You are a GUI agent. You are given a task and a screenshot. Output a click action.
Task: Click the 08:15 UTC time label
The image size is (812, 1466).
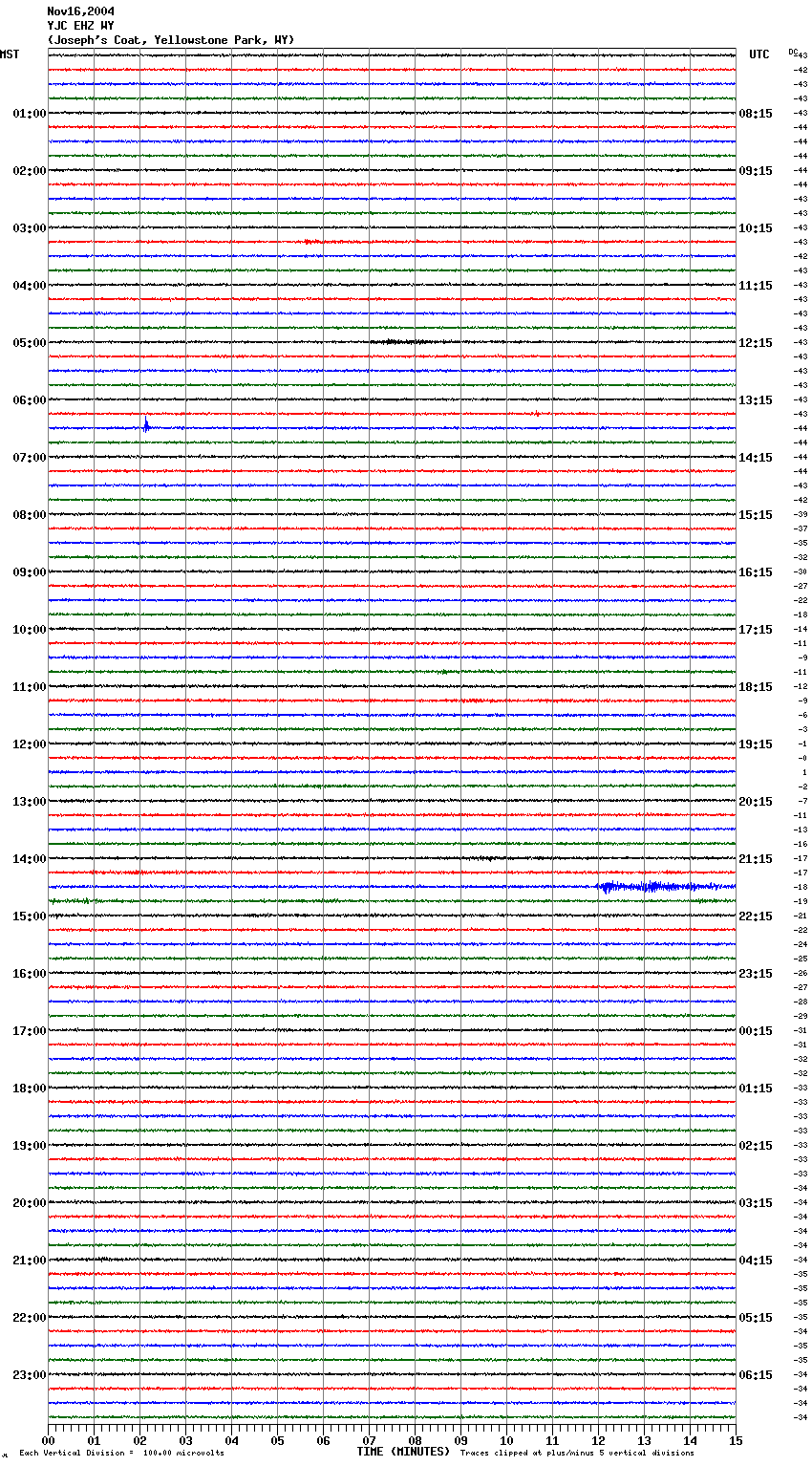[x=756, y=114]
